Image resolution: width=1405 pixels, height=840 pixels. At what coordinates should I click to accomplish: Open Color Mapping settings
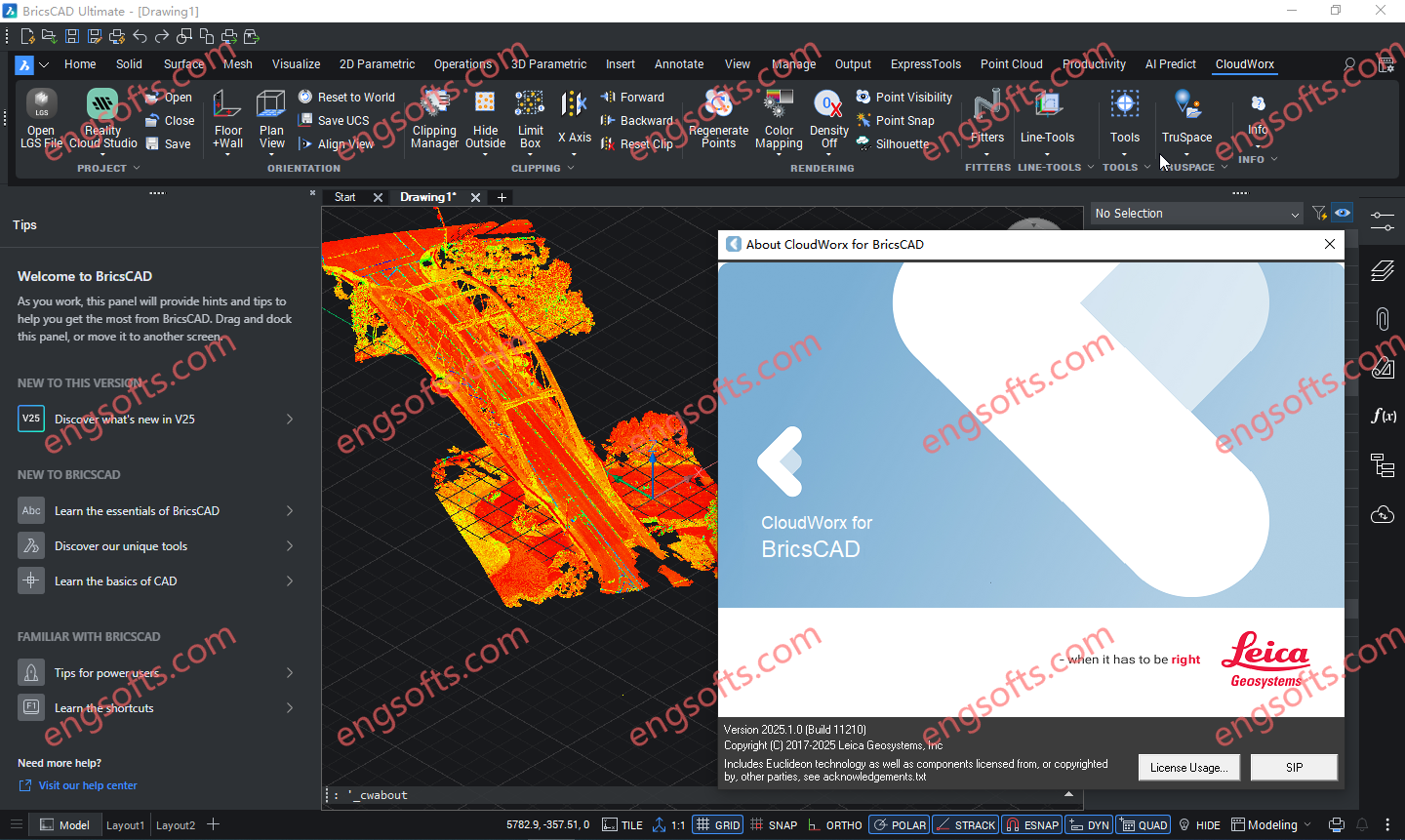[779, 119]
